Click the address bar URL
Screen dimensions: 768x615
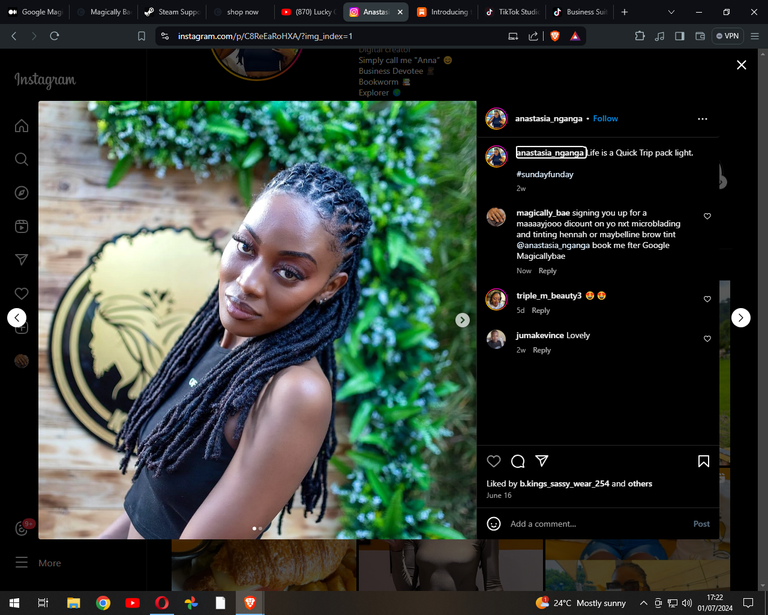265,36
